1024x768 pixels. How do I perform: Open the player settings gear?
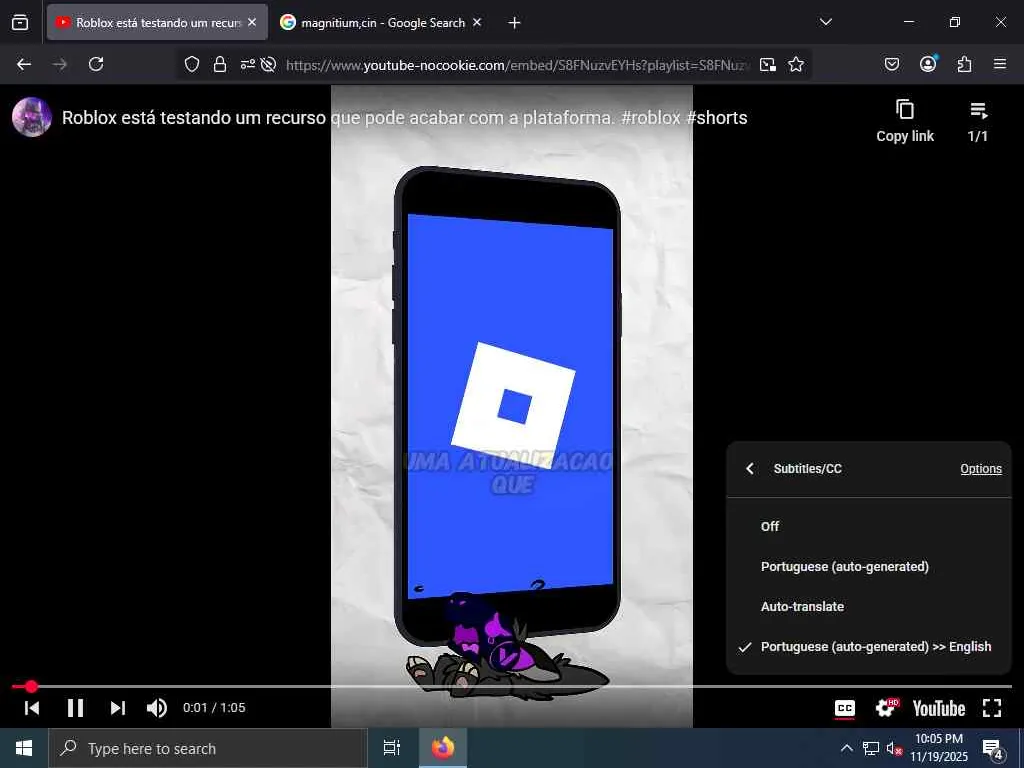pyautogui.click(x=887, y=708)
